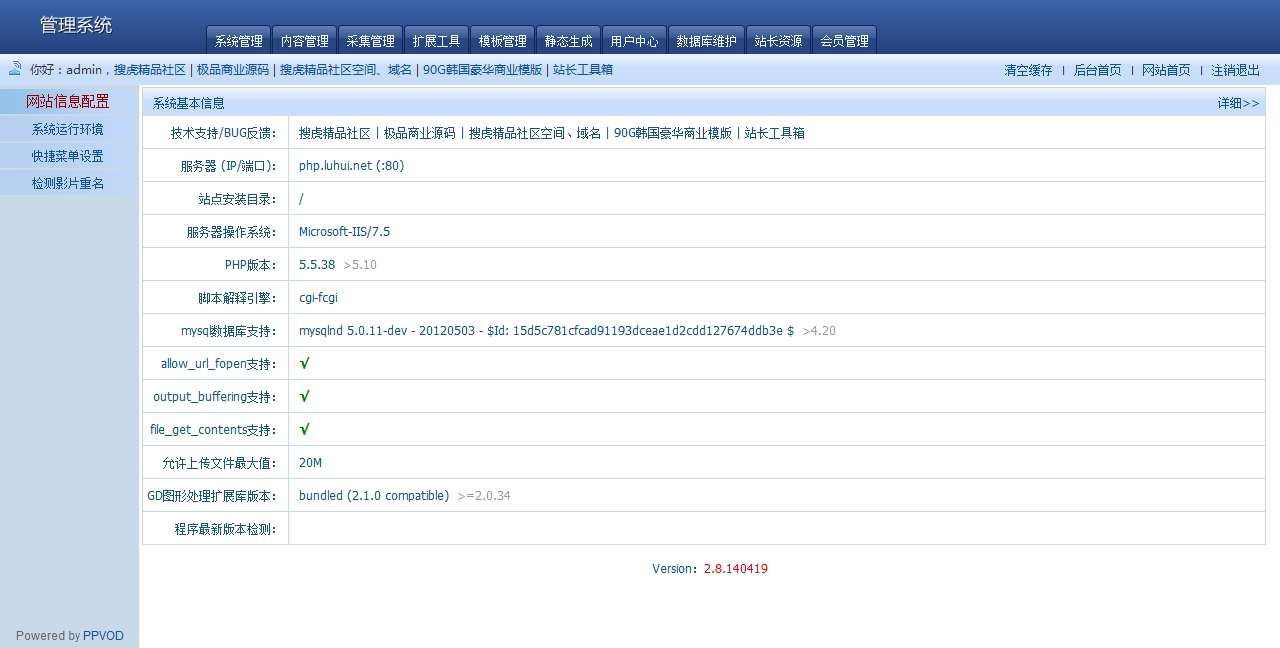1280x648 pixels.
Task: Click the 20M upload limit value
Action: coord(310,463)
